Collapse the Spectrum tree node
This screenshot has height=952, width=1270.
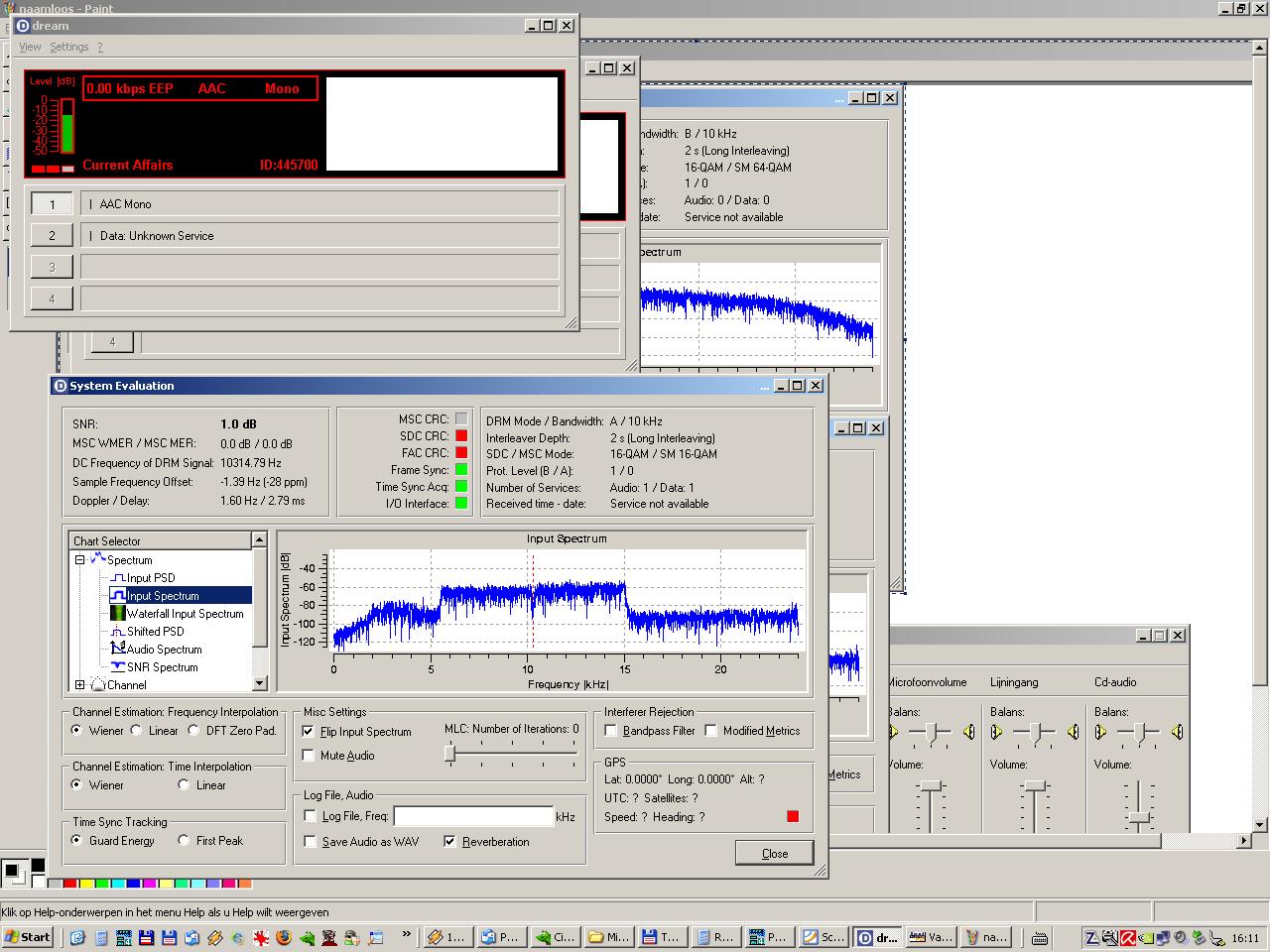79,560
